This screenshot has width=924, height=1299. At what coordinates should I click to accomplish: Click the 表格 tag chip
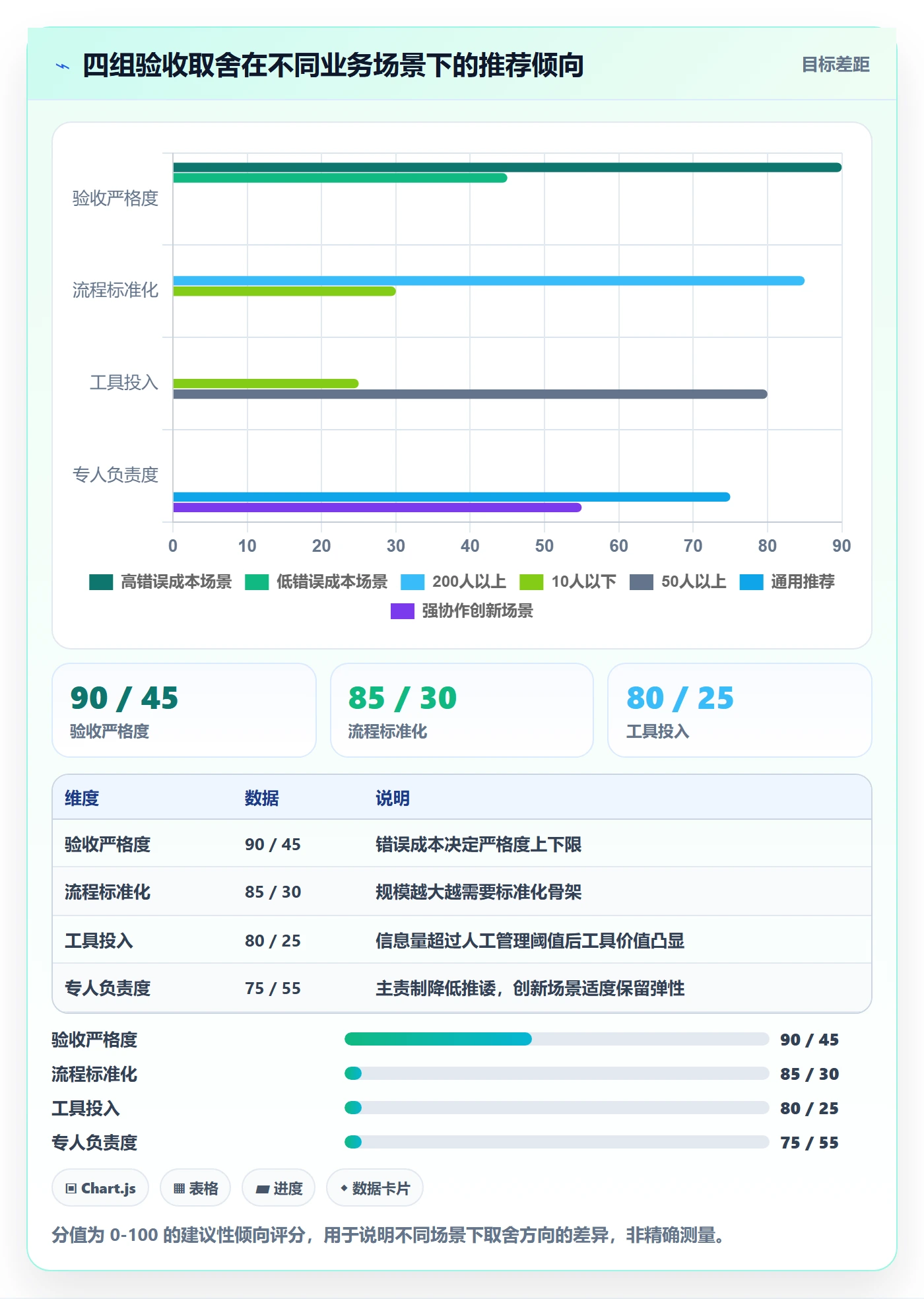pyautogui.click(x=195, y=1188)
